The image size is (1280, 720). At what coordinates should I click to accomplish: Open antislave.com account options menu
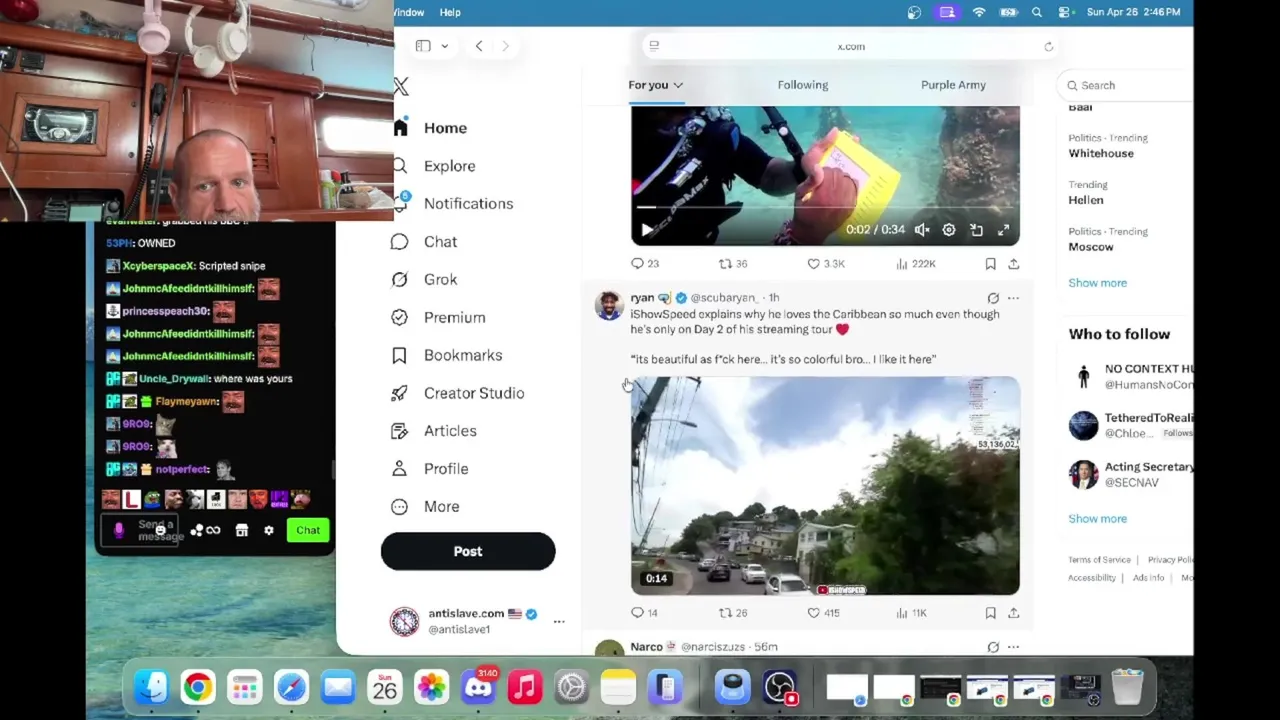tap(559, 622)
